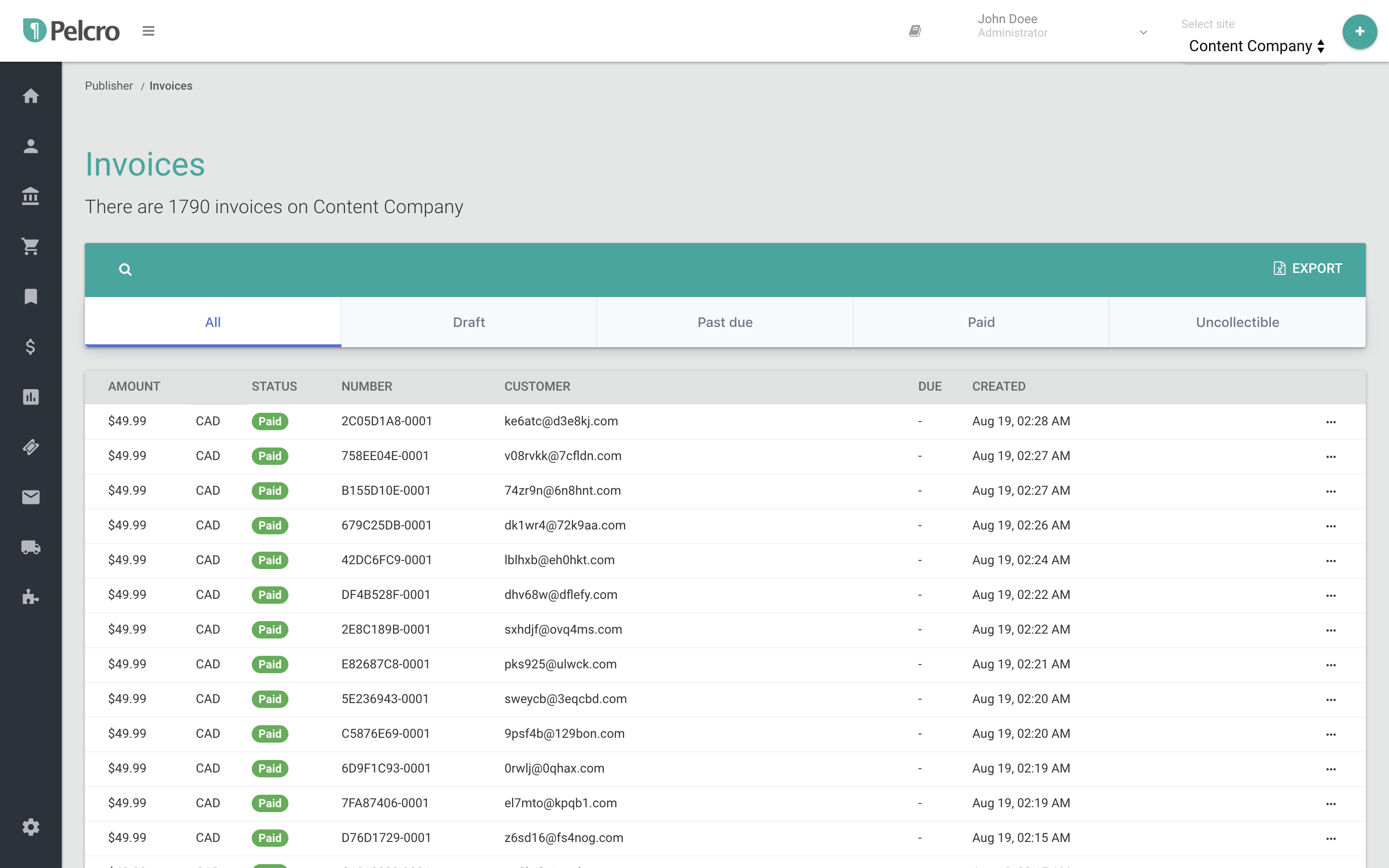Open actions menu for invoice 758EE04E-0001
The image size is (1389, 868).
[x=1331, y=457]
